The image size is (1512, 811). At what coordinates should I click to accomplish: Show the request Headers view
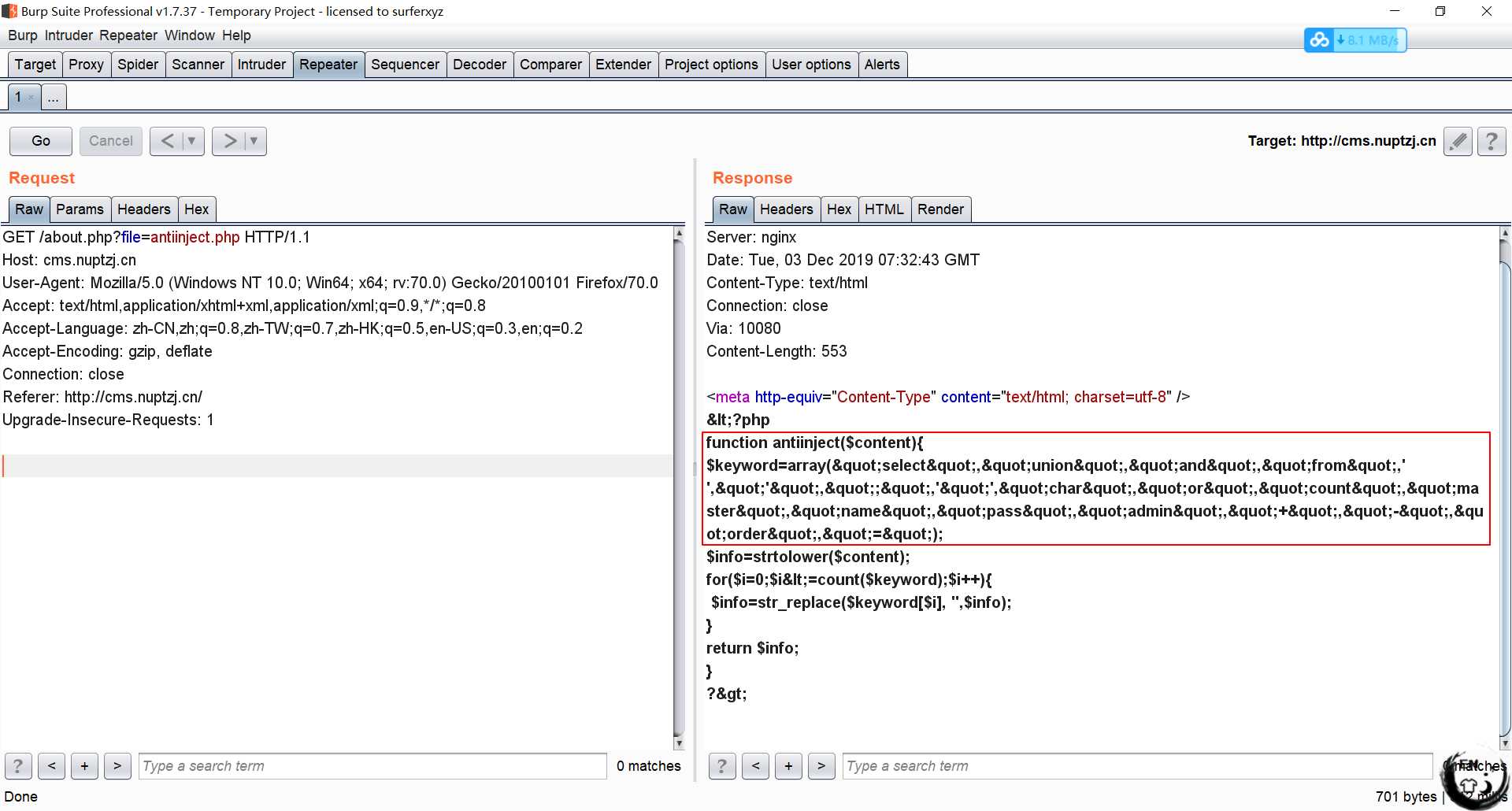(x=143, y=209)
